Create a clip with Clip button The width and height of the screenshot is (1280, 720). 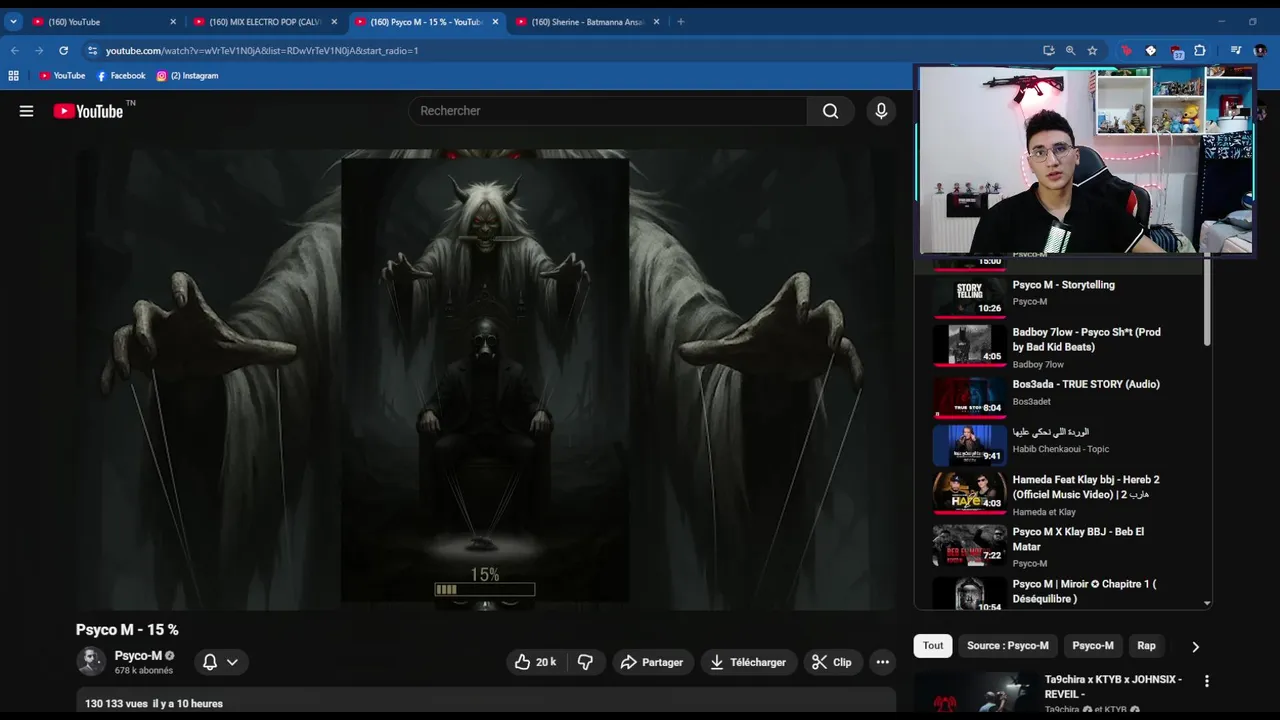click(832, 662)
